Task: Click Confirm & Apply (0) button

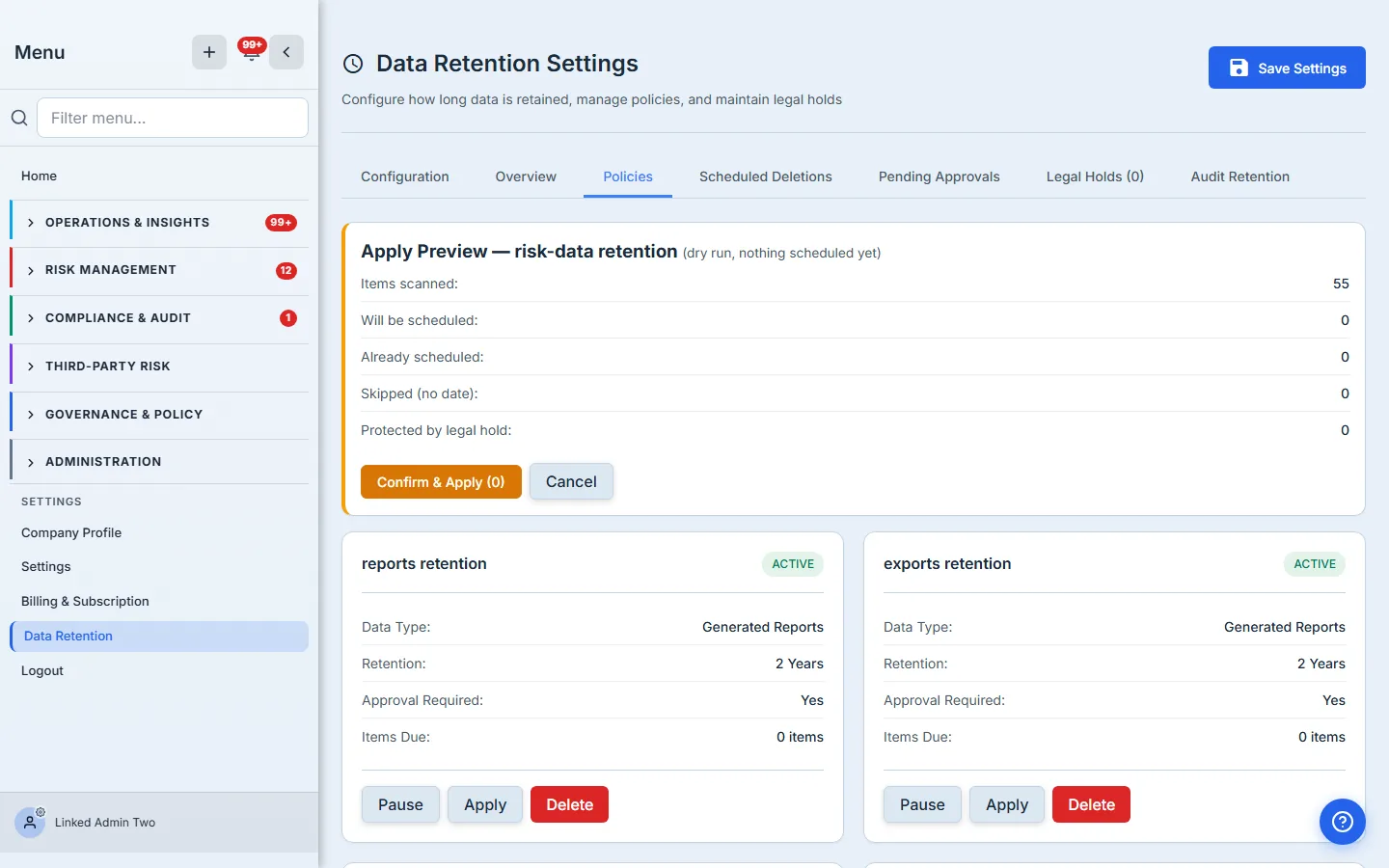Action: [441, 482]
